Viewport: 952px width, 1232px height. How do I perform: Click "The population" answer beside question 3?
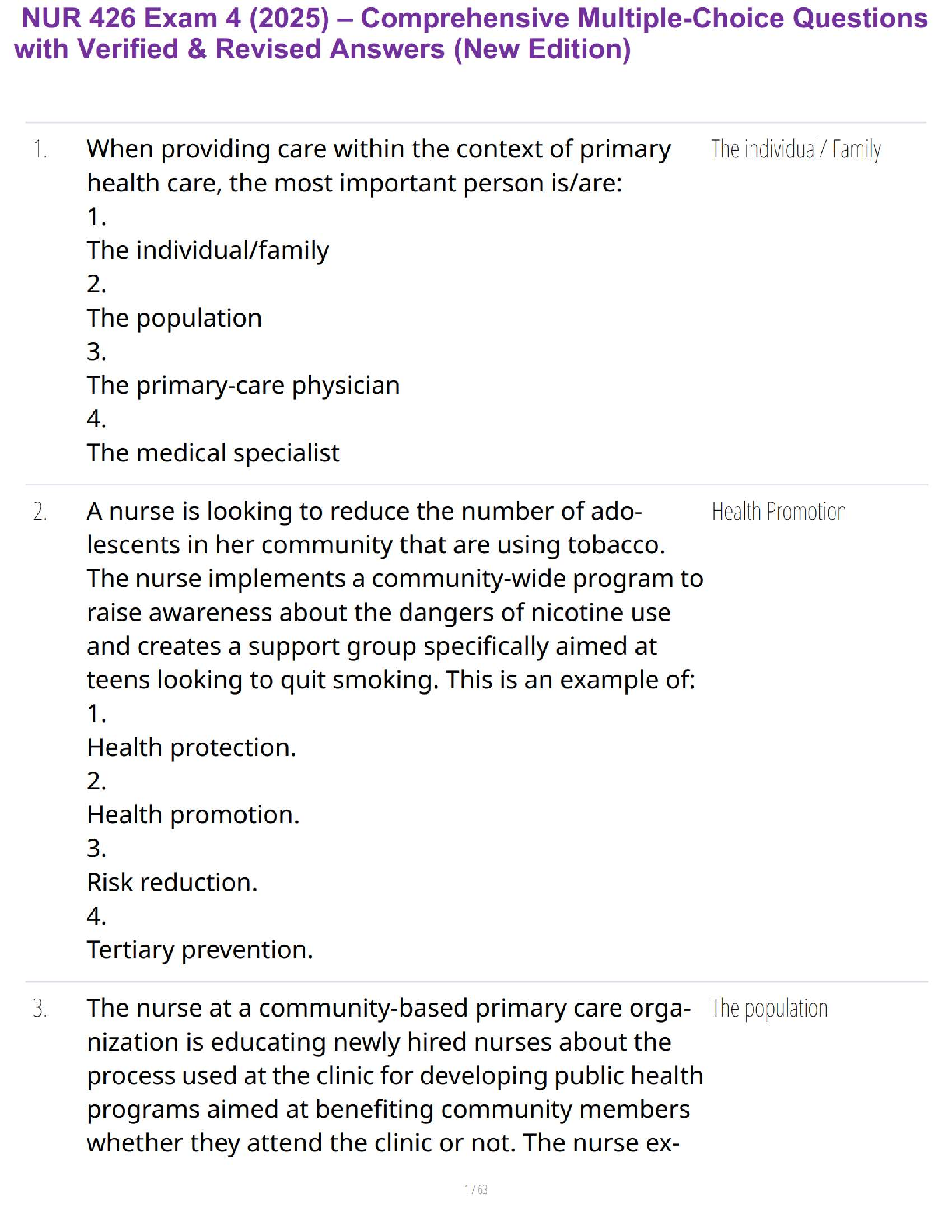pyautogui.click(x=769, y=1009)
